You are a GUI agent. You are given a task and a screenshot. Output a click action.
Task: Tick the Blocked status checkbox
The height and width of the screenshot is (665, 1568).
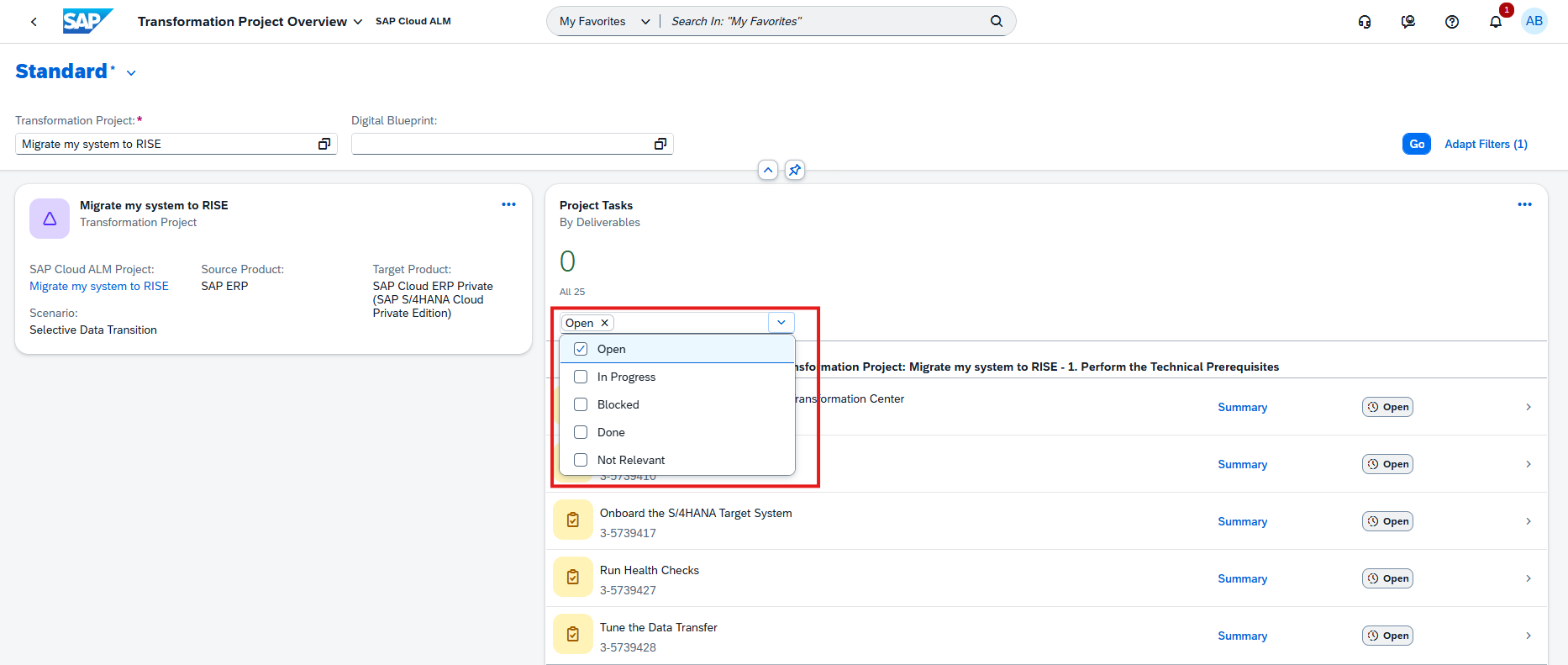[581, 404]
